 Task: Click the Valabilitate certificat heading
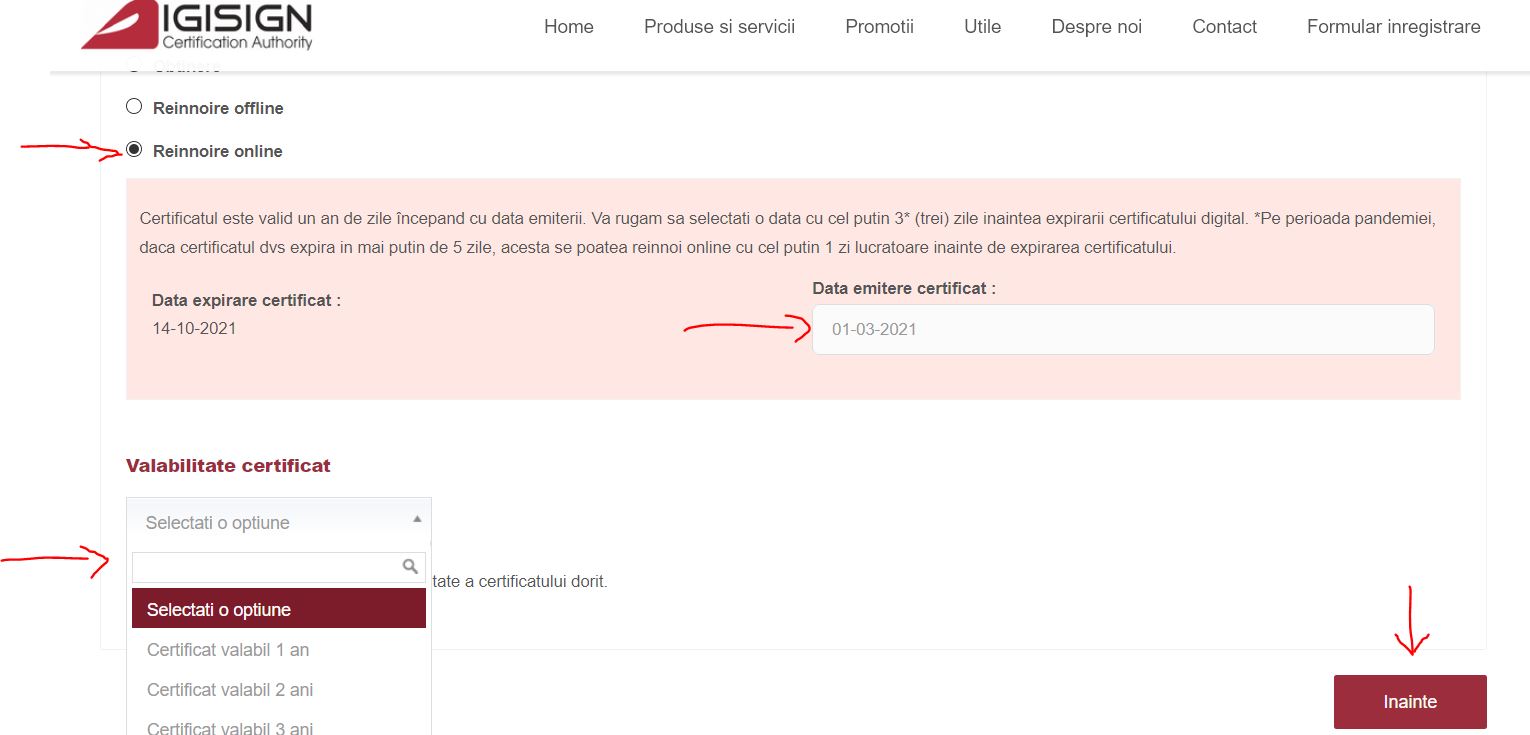coord(228,465)
